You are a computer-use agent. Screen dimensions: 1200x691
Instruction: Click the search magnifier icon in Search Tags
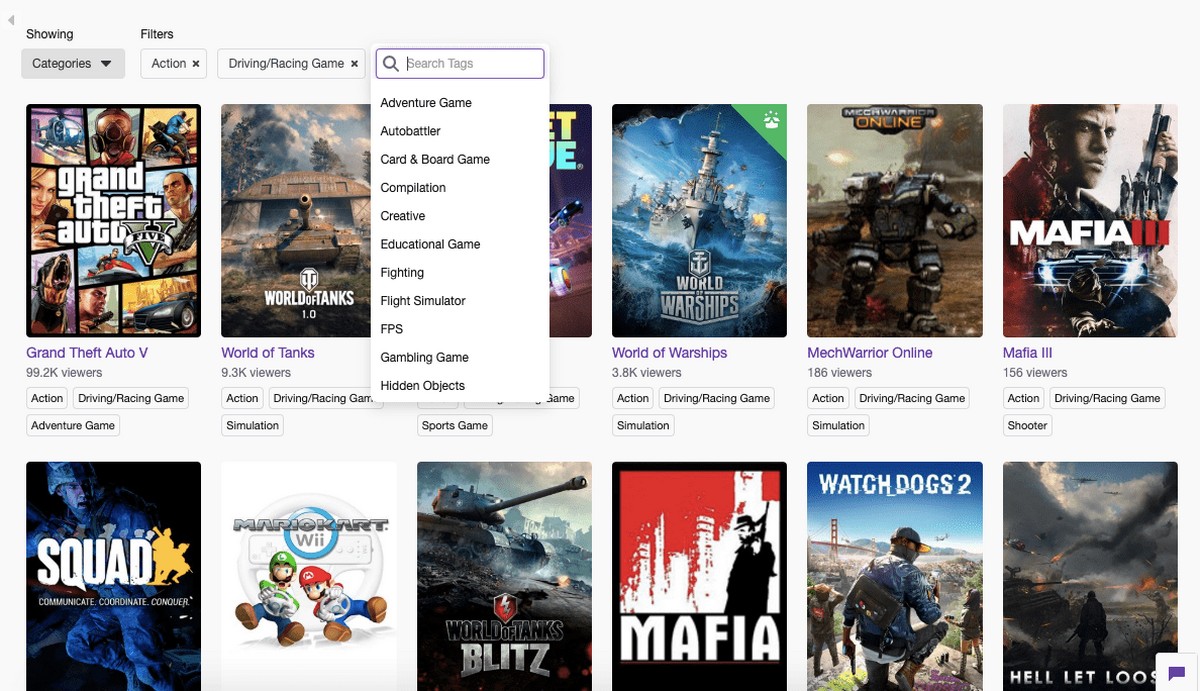(390, 63)
